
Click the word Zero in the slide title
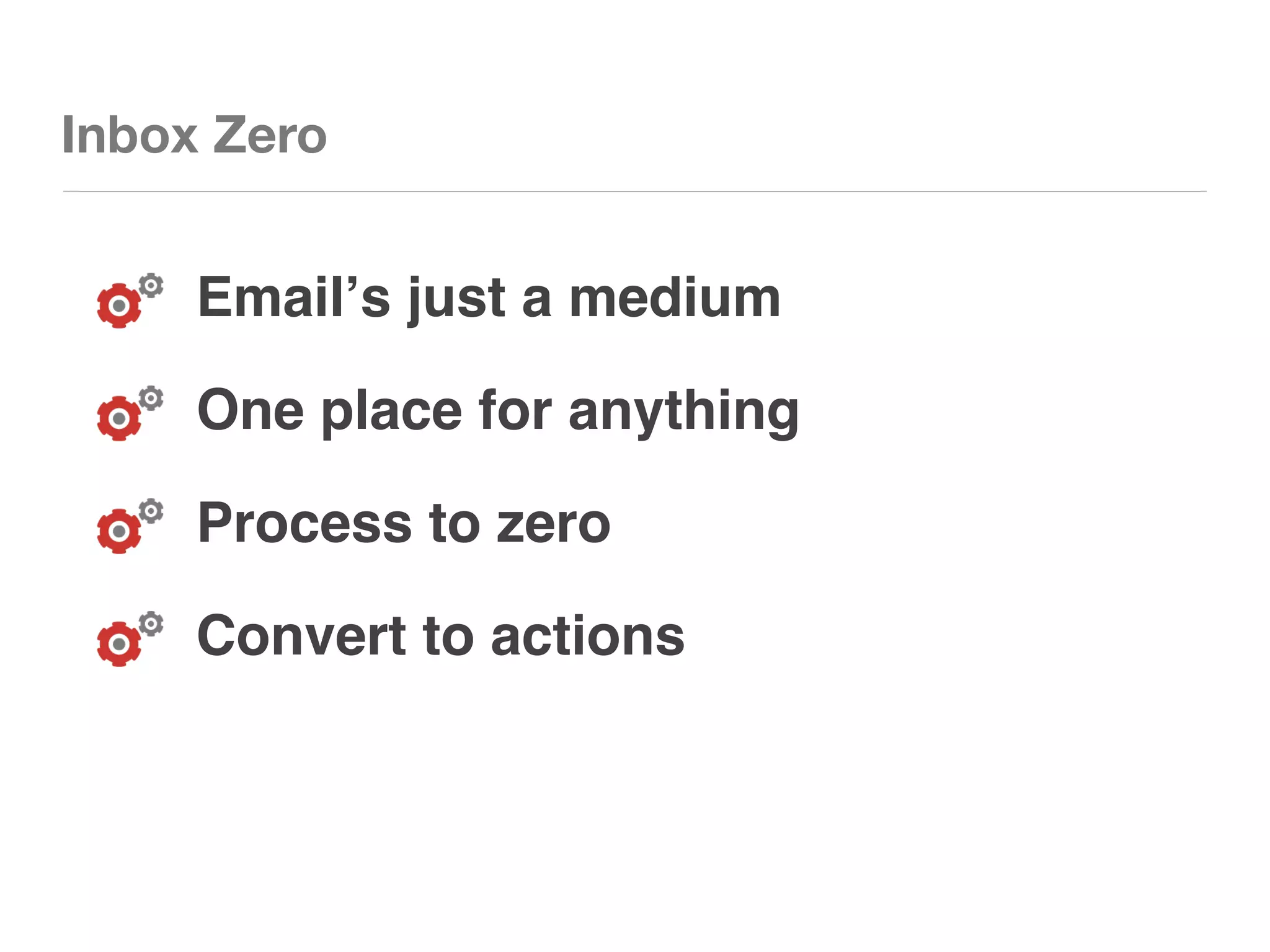pyautogui.click(x=270, y=135)
